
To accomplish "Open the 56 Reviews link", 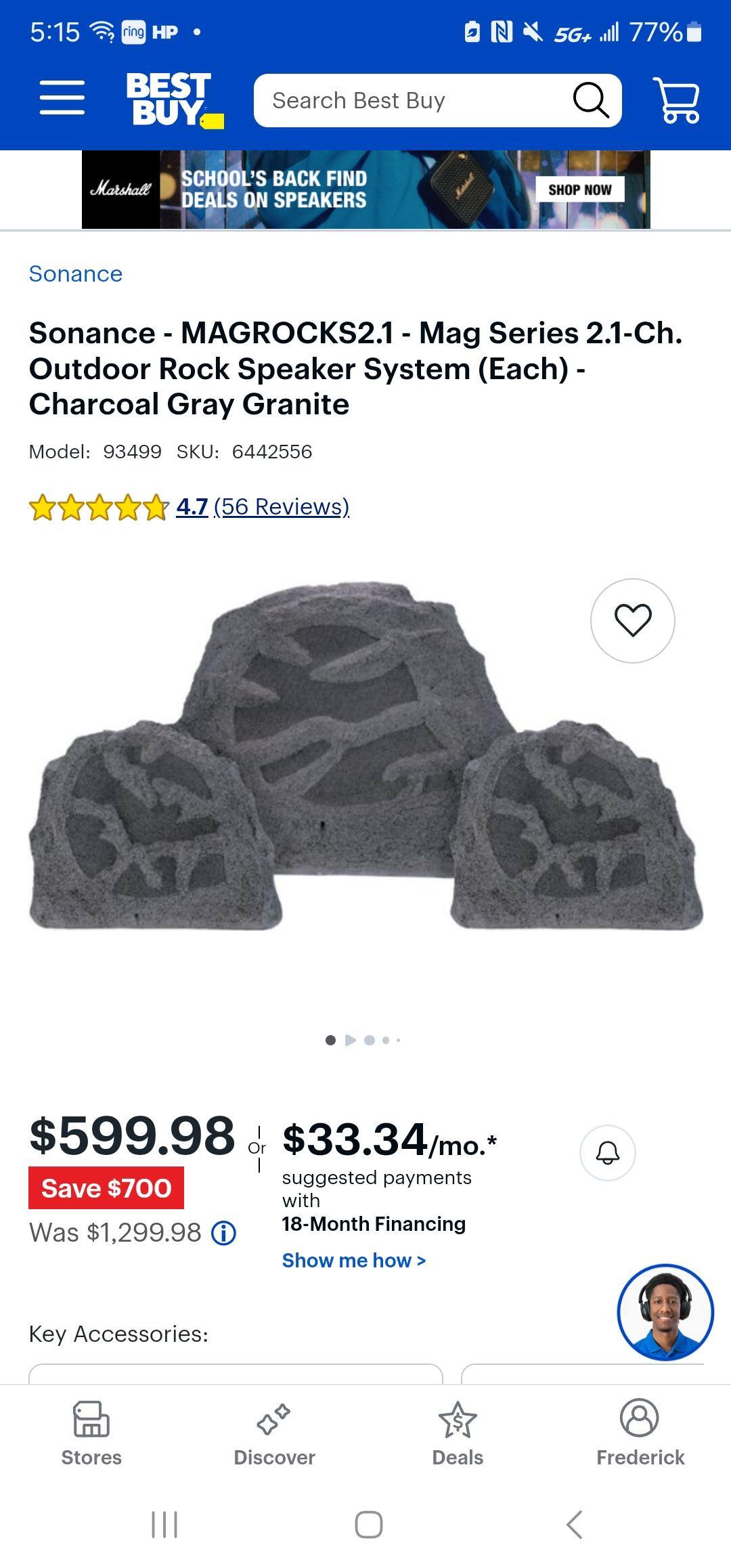I will pos(281,506).
